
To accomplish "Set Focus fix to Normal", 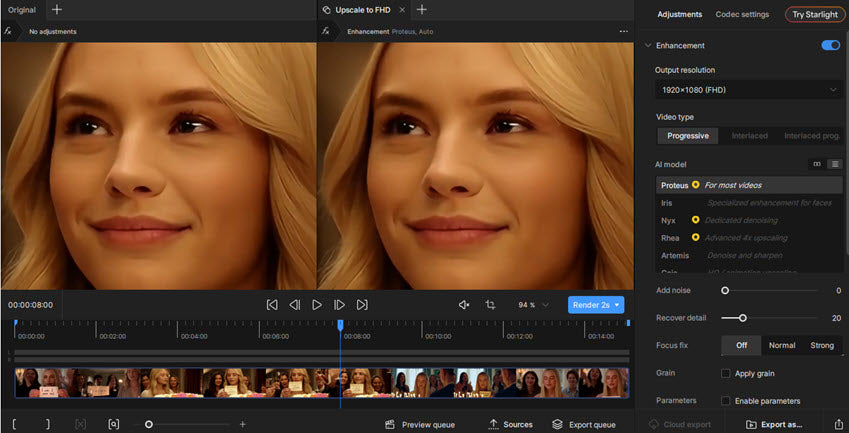I will point(782,345).
